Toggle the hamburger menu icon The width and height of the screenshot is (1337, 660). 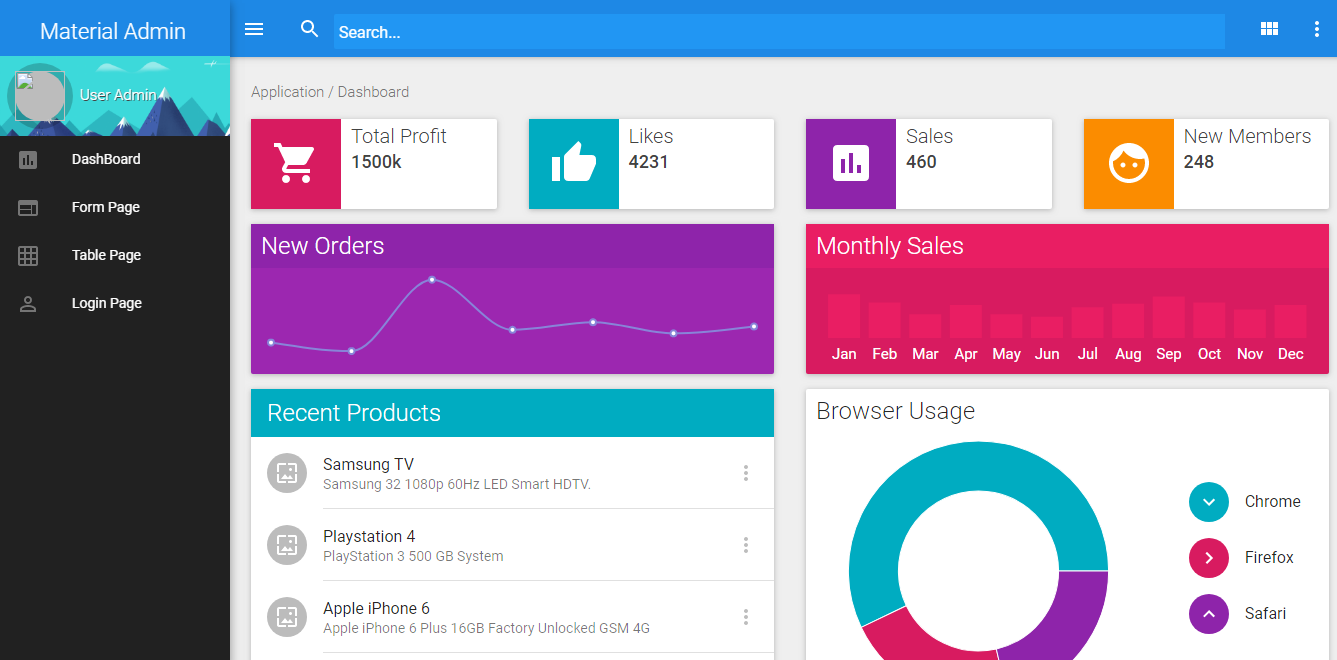click(x=254, y=29)
